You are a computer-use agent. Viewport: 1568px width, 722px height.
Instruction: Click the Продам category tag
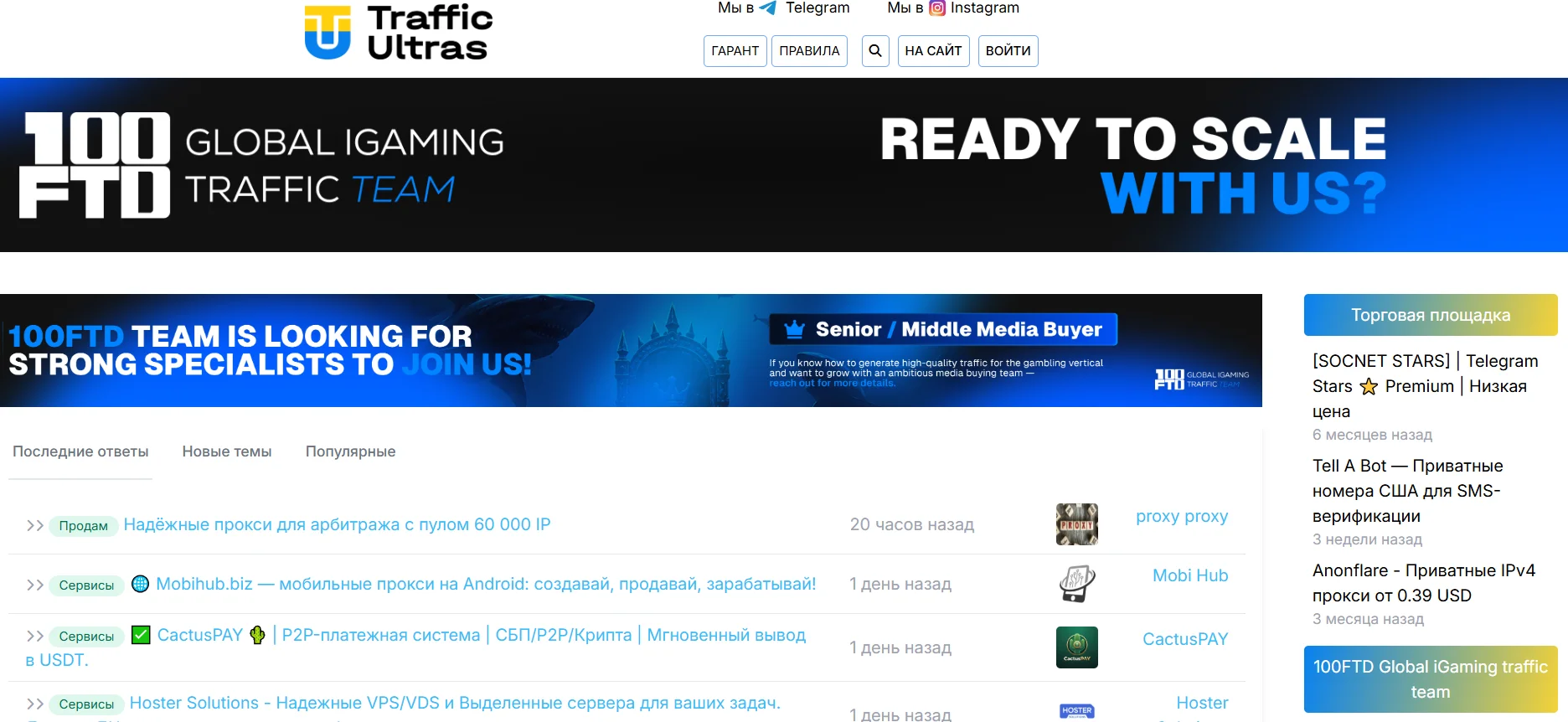click(84, 526)
